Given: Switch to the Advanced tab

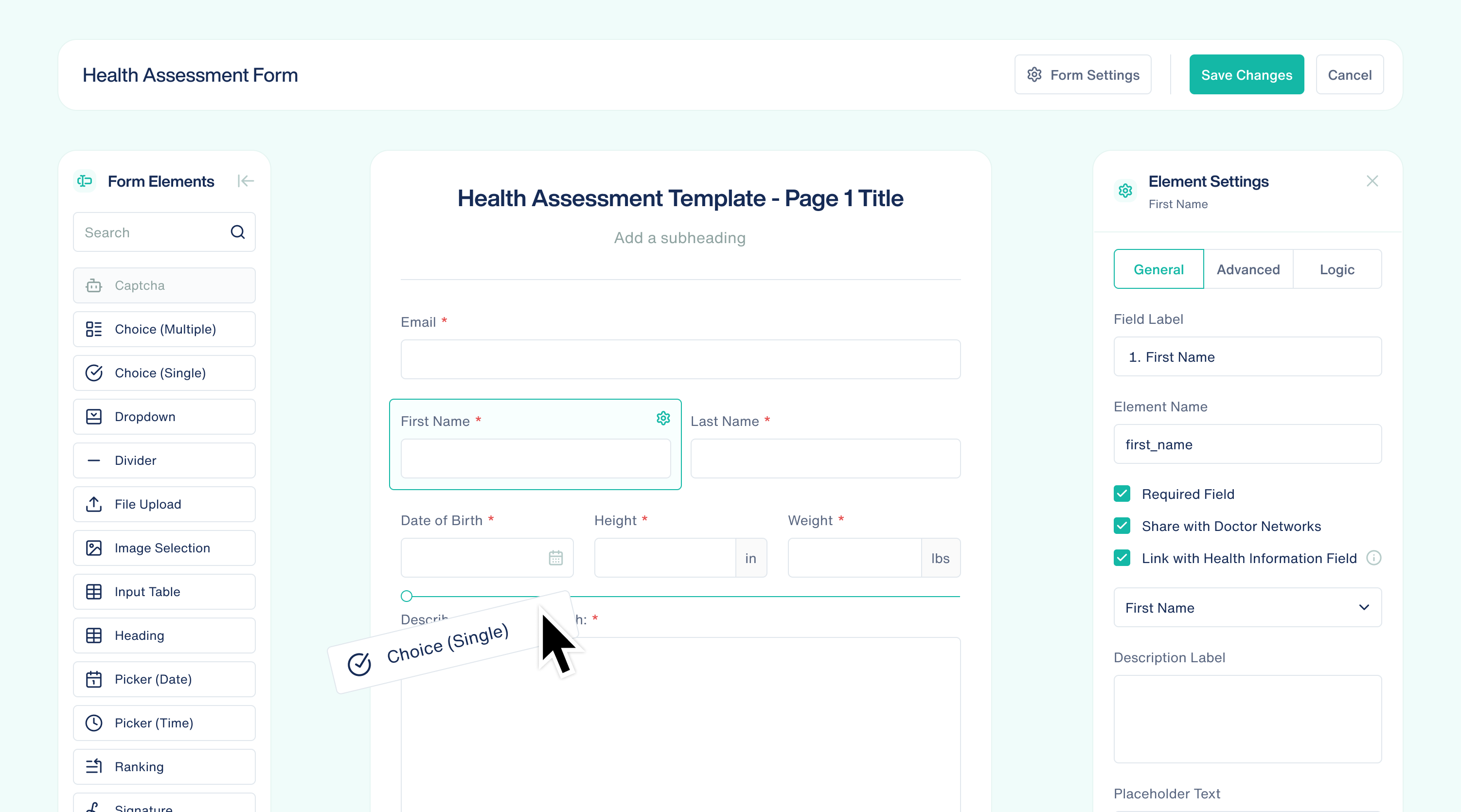Looking at the screenshot, I should [x=1248, y=269].
